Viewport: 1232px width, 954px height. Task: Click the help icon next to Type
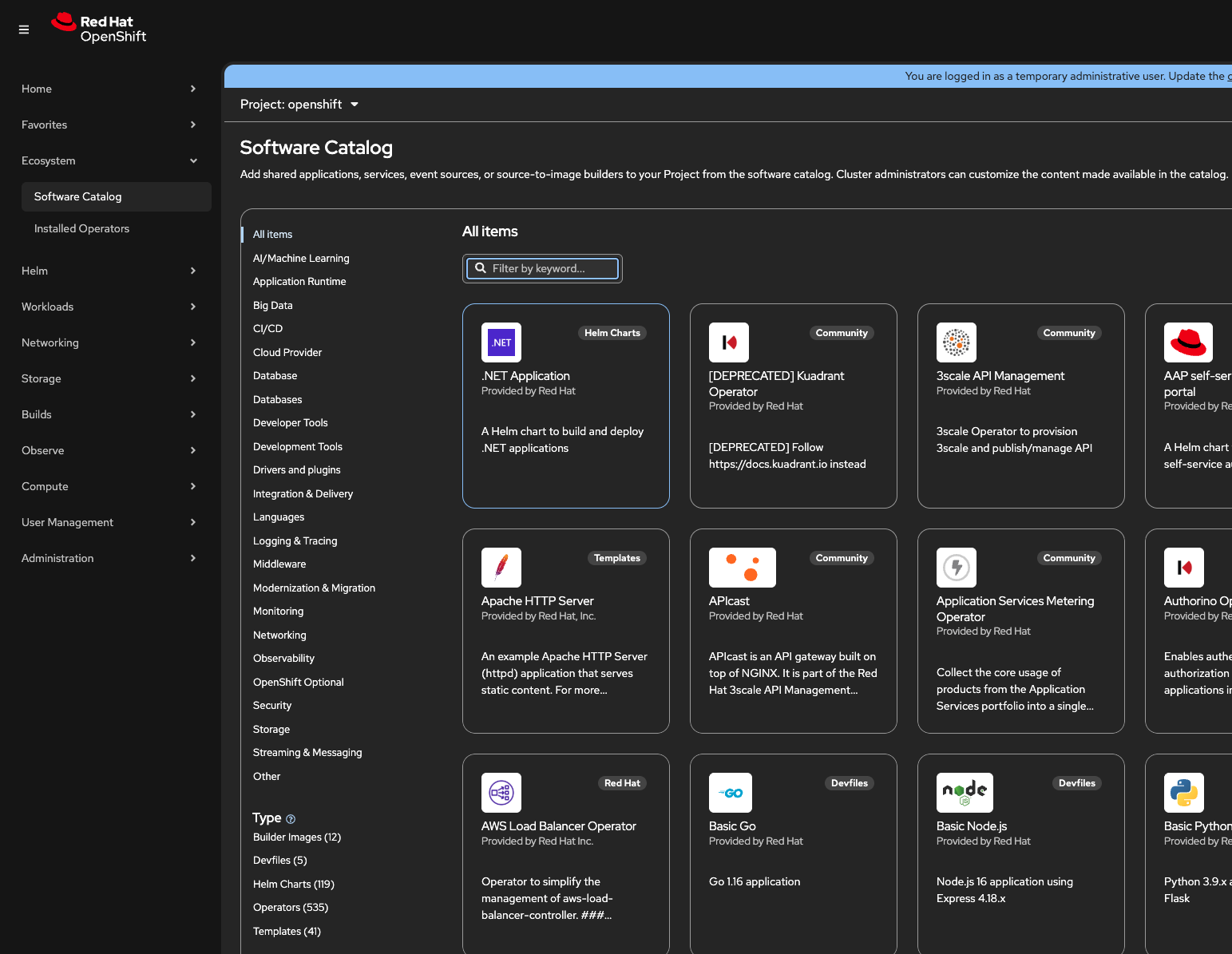(291, 819)
